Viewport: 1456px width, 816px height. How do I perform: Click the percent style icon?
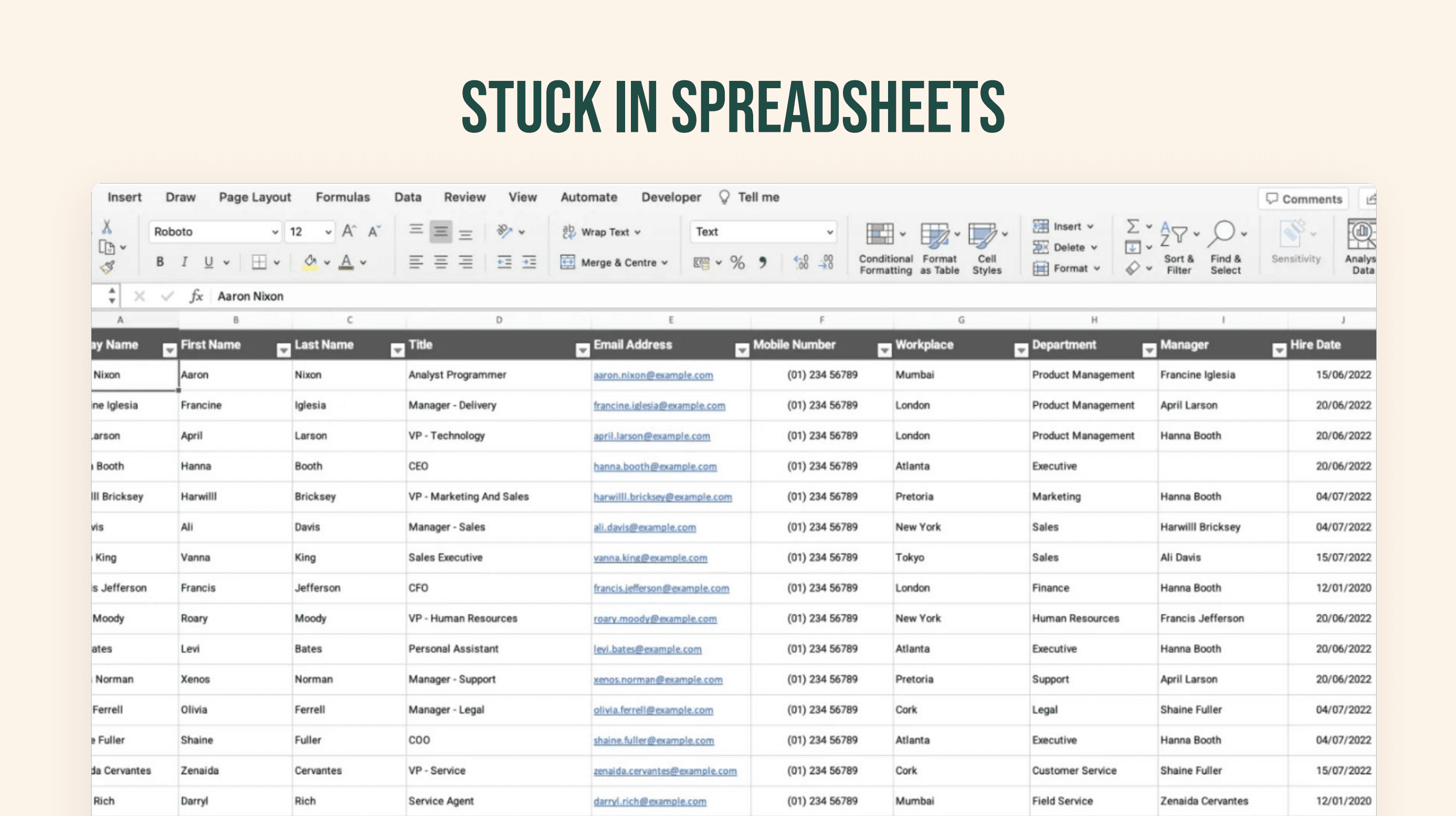point(737,263)
